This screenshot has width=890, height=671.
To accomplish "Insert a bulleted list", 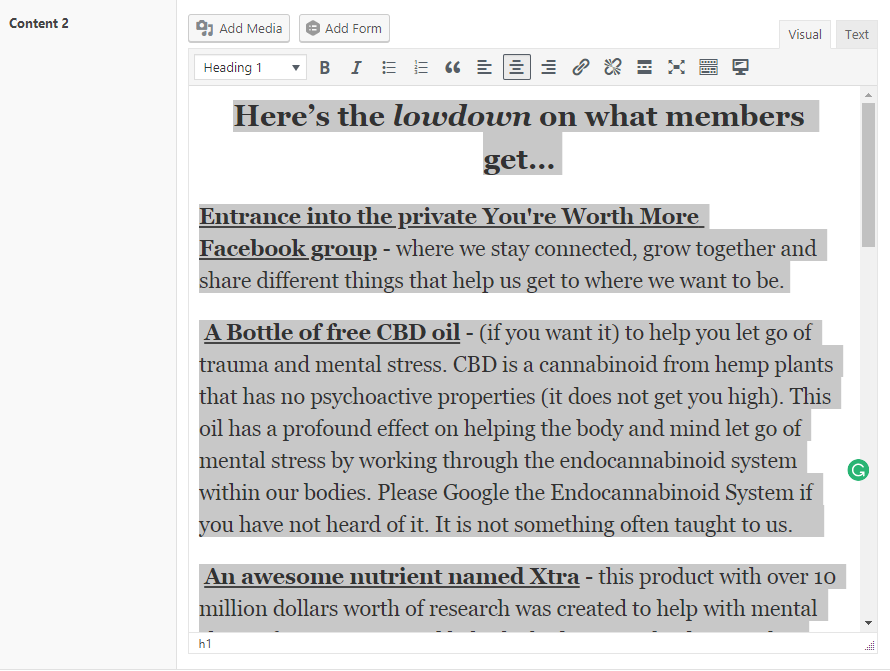I will 389,68.
